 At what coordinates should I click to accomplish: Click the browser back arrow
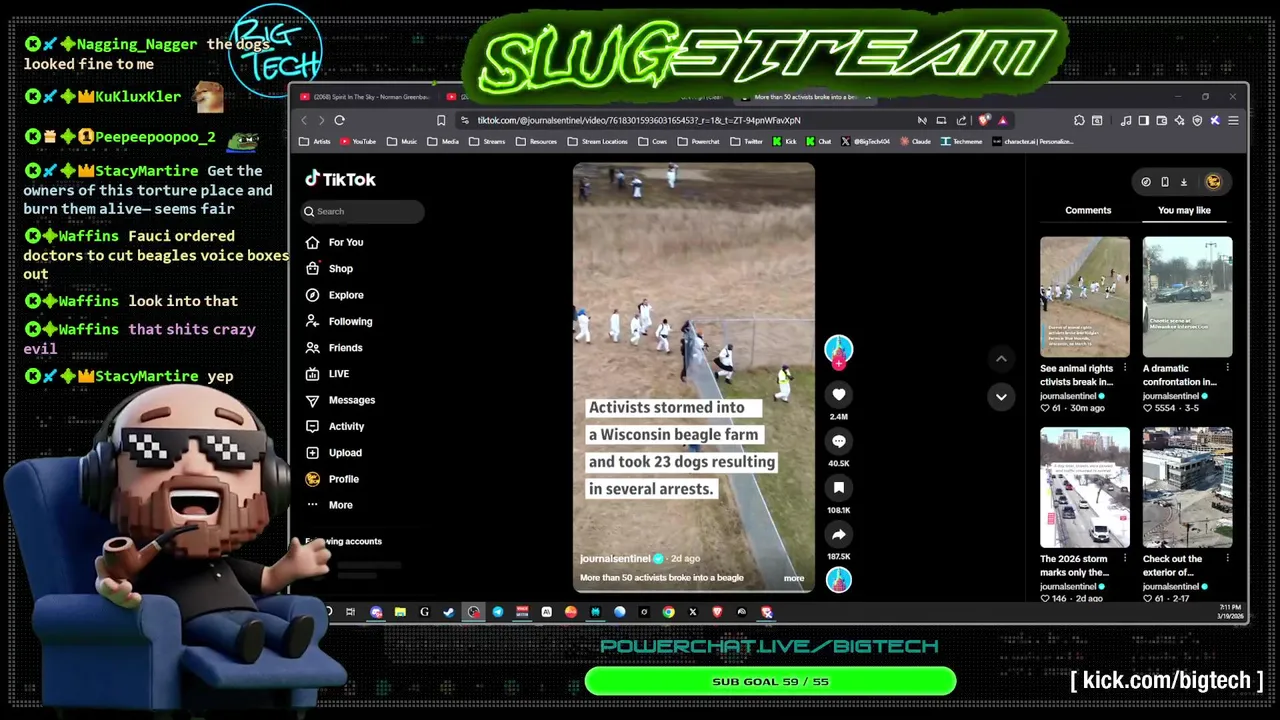(304, 120)
